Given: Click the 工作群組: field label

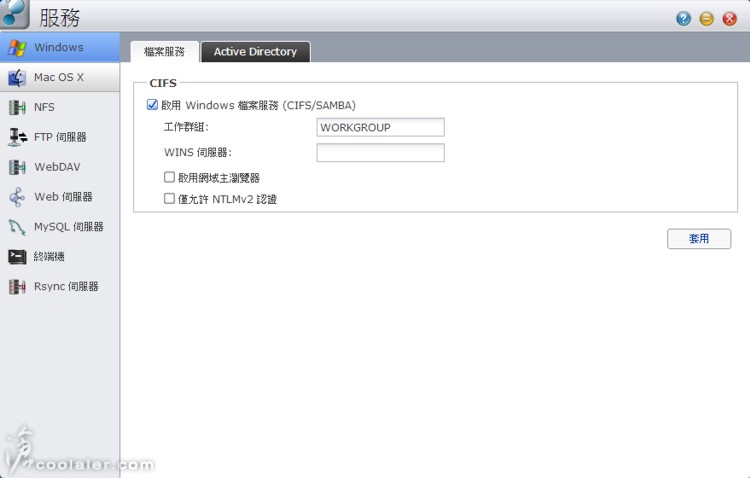Looking at the screenshot, I should [187, 127].
